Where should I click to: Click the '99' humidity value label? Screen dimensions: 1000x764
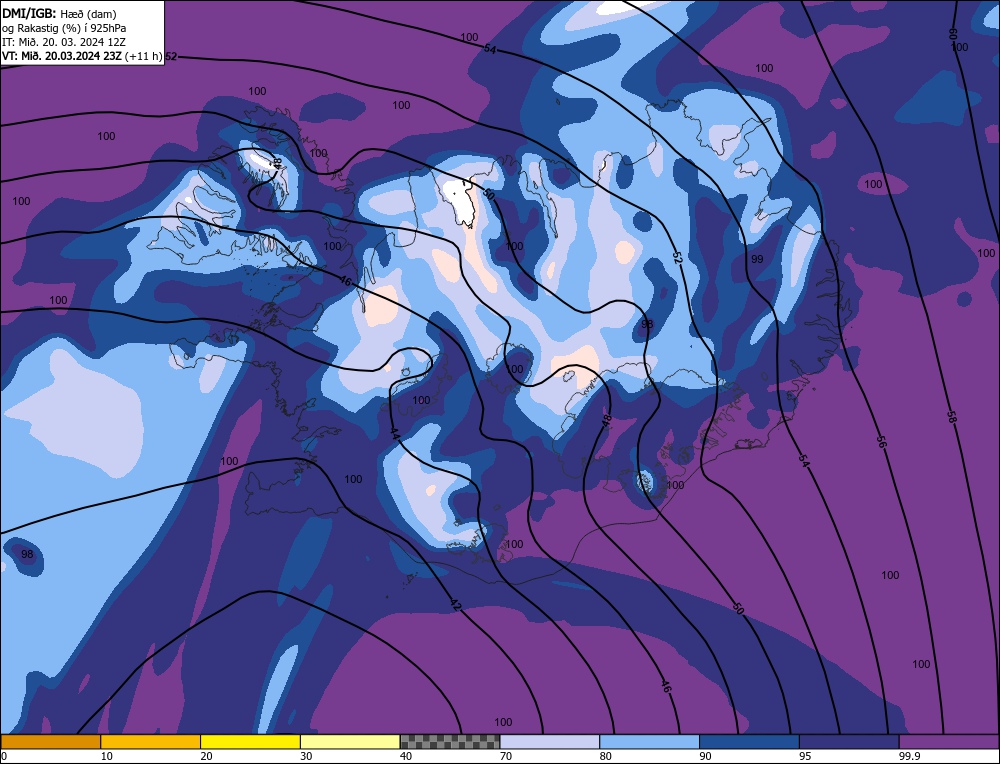point(757,259)
